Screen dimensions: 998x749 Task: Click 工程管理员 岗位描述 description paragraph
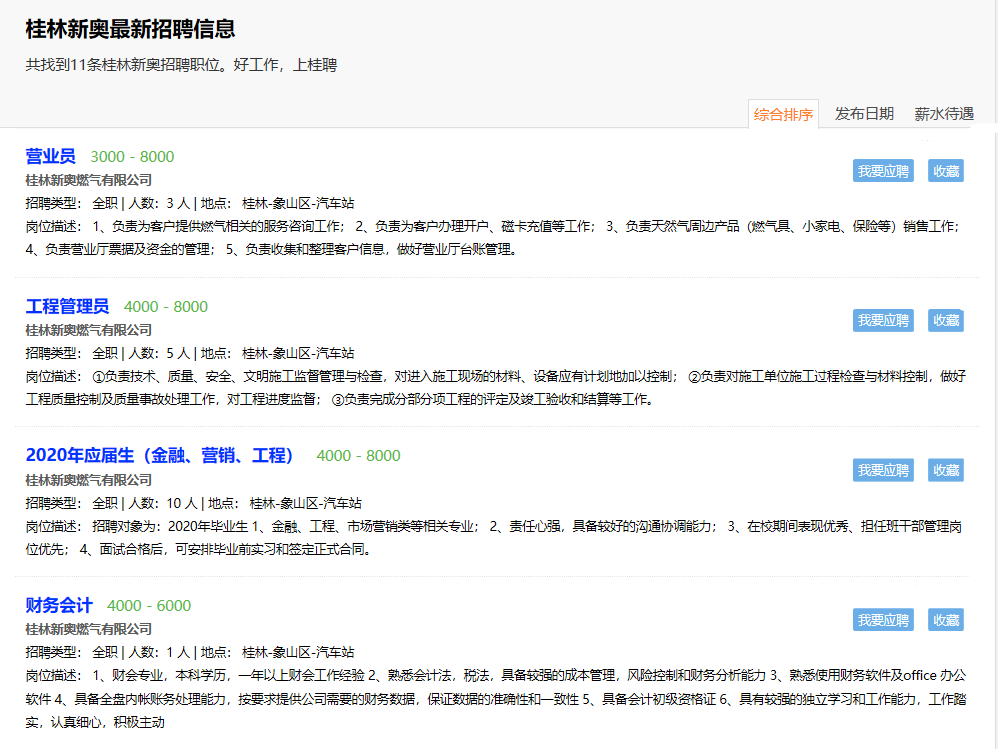coord(496,388)
